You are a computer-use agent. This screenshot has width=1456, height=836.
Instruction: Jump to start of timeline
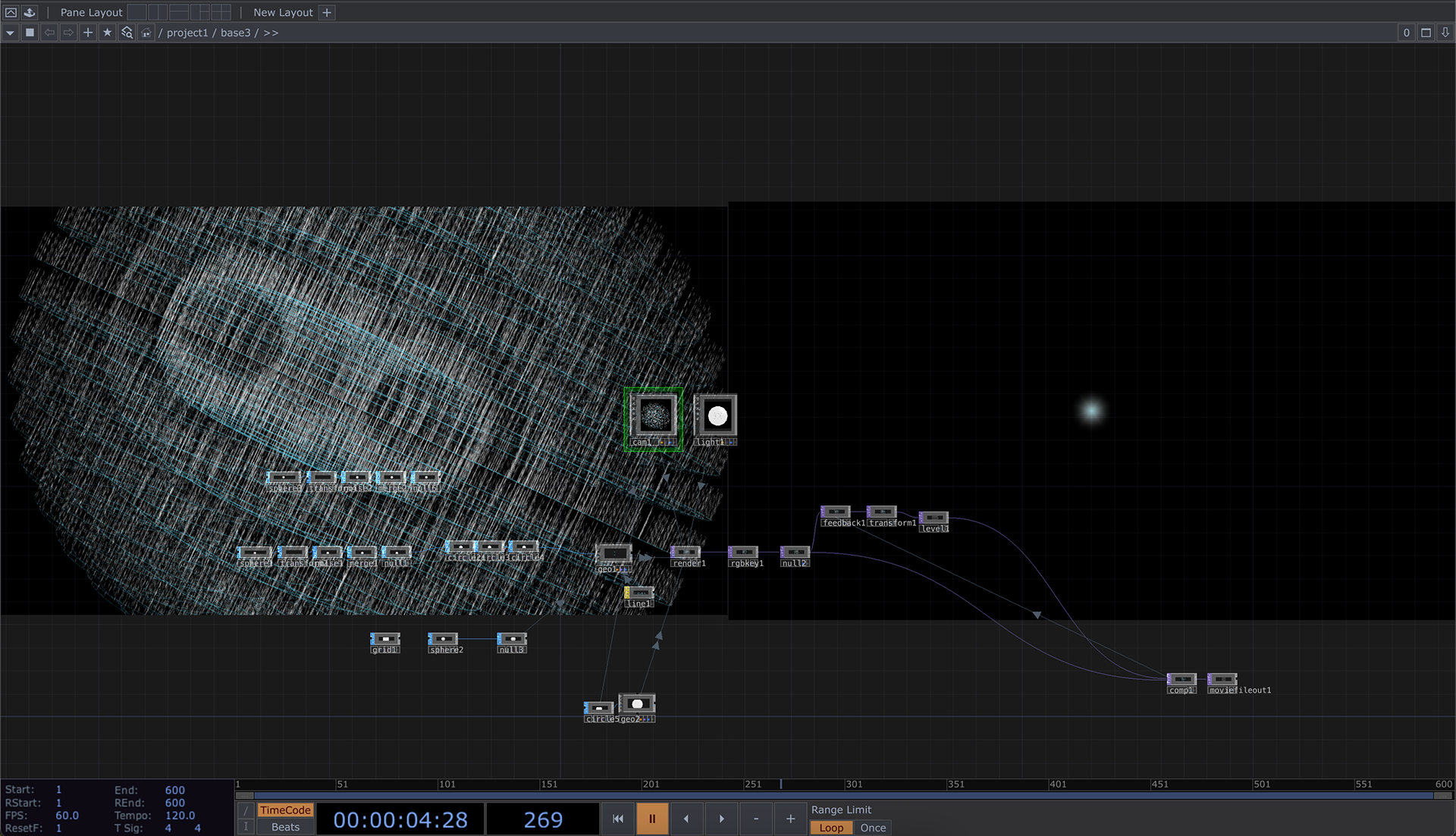[618, 819]
